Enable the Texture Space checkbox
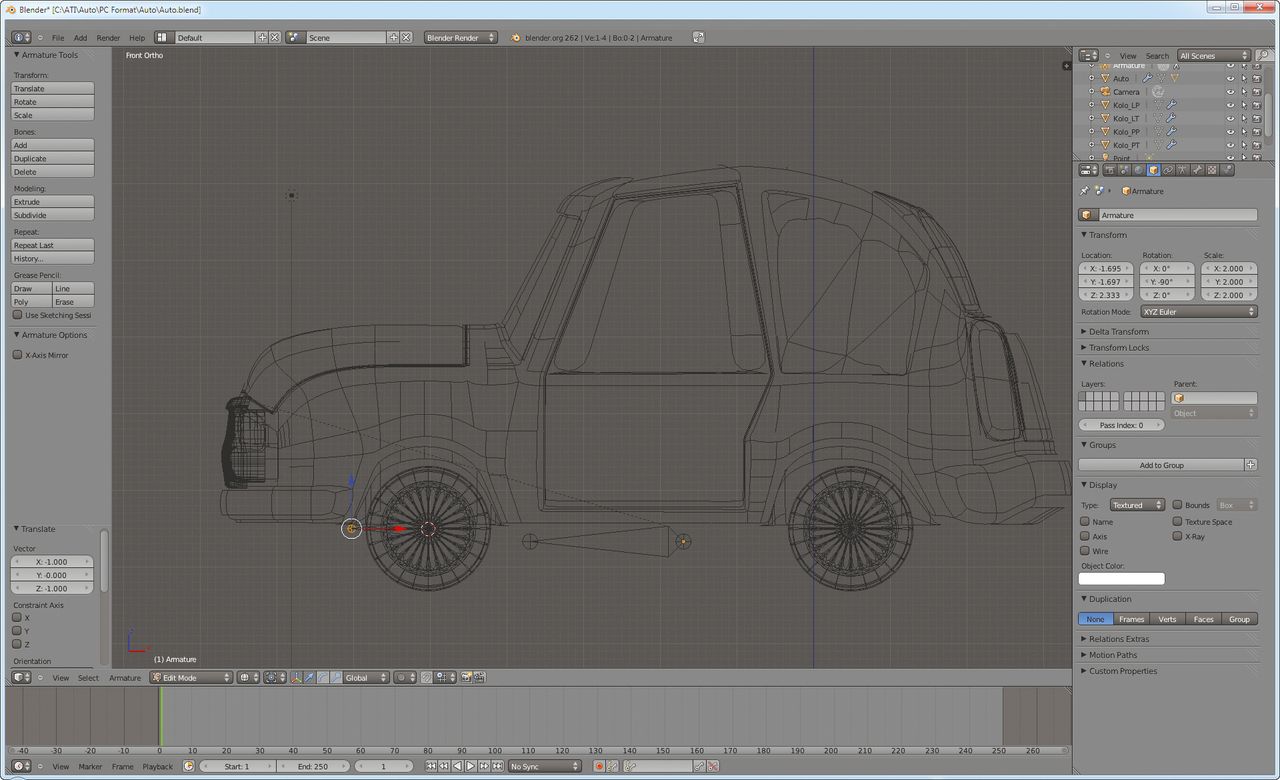The height and width of the screenshot is (780, 1280). [x=1177, y=521]
